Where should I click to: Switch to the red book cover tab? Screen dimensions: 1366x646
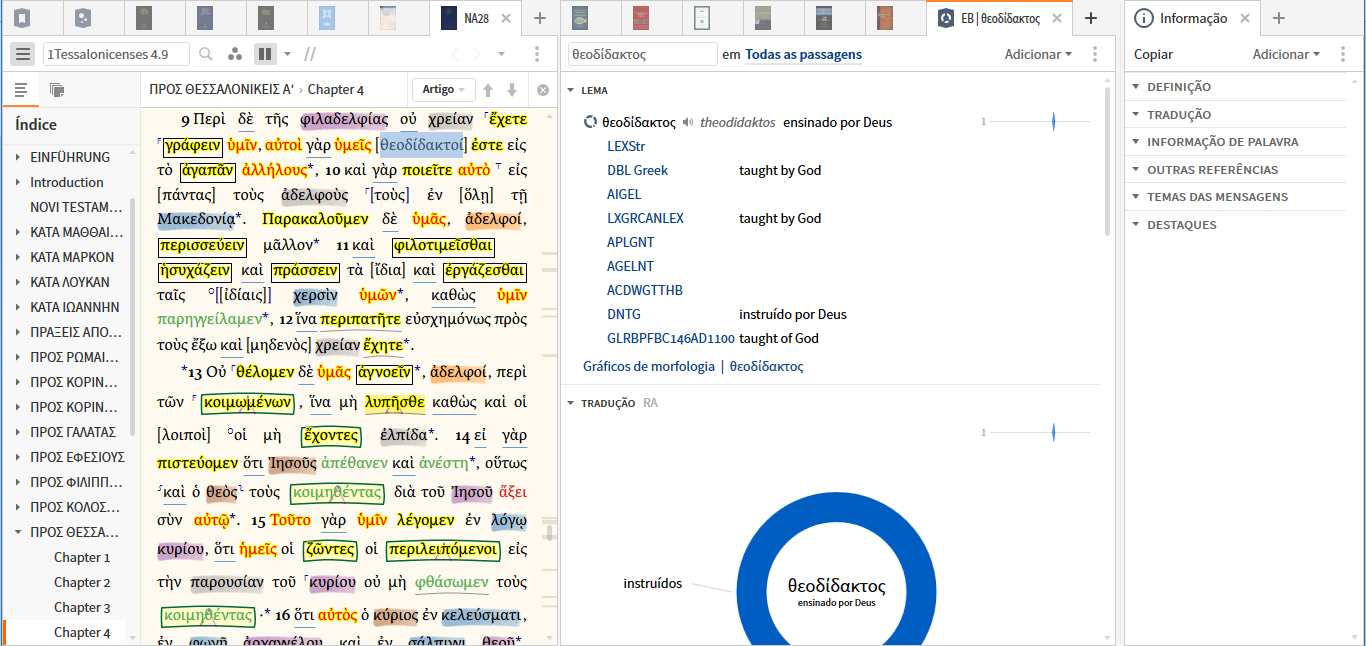click(643, 17)
